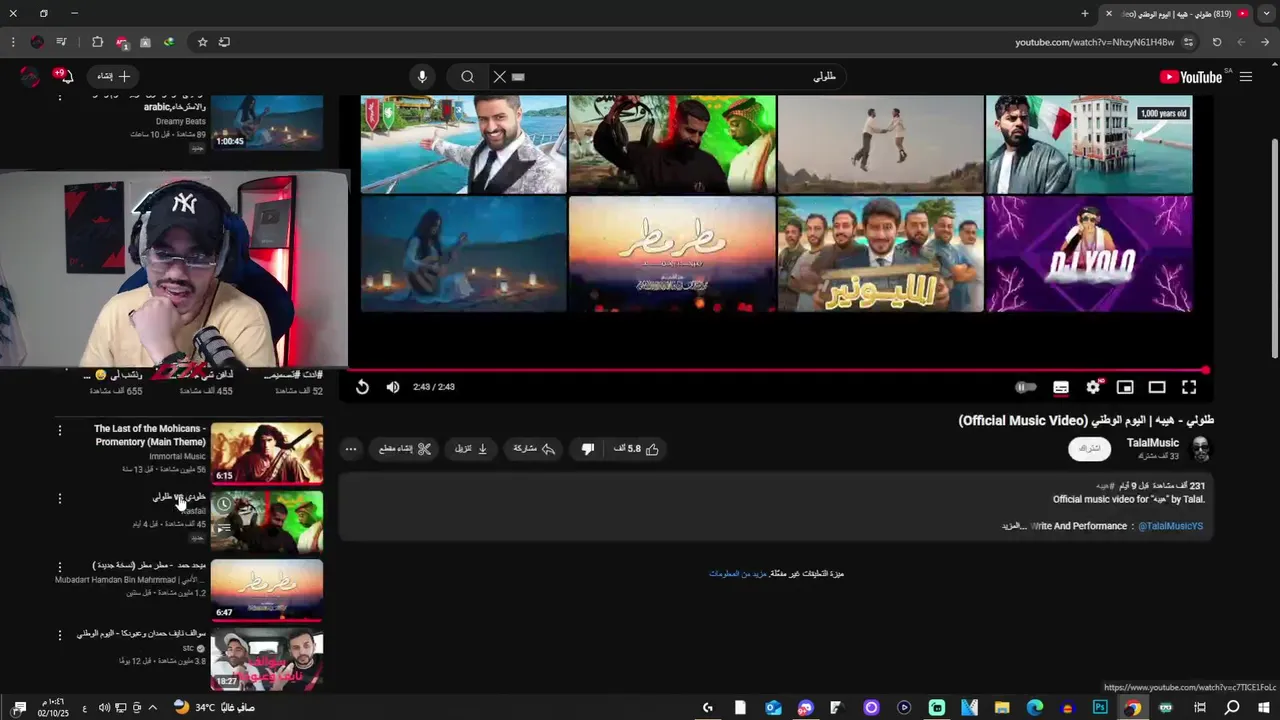Open endscreen 'المليونير' video thumbnail
Viewport: 1280px width, 720px height.
tap(880, 254)
